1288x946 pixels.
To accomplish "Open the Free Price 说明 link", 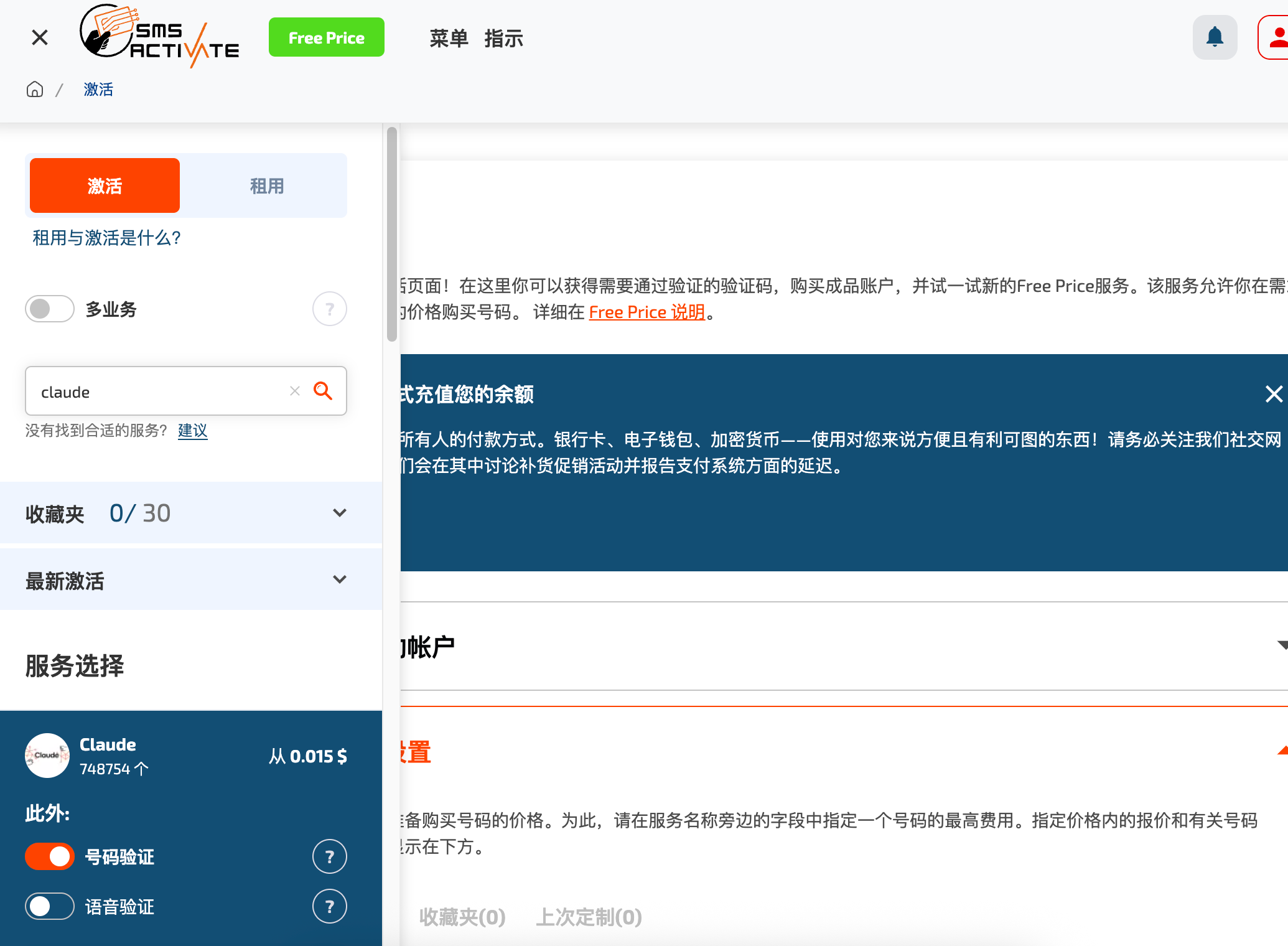I will tap(646, 312).
